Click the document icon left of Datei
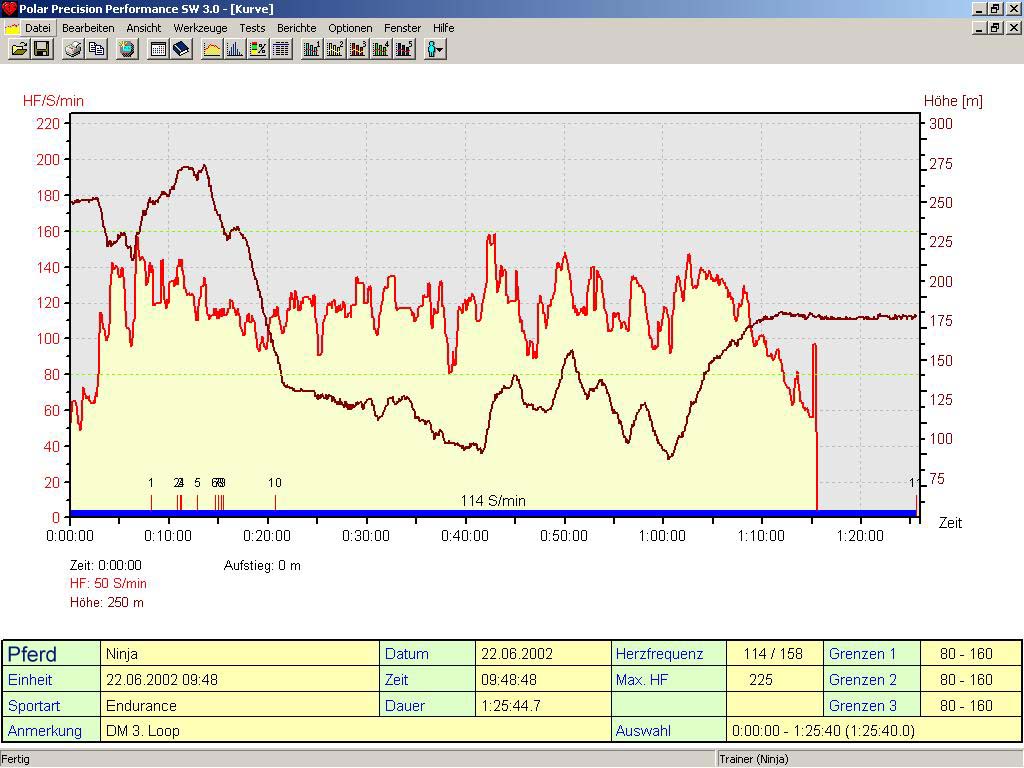Image resolution: width=1024 pixels, height=768 pixels. coord(11,28)
